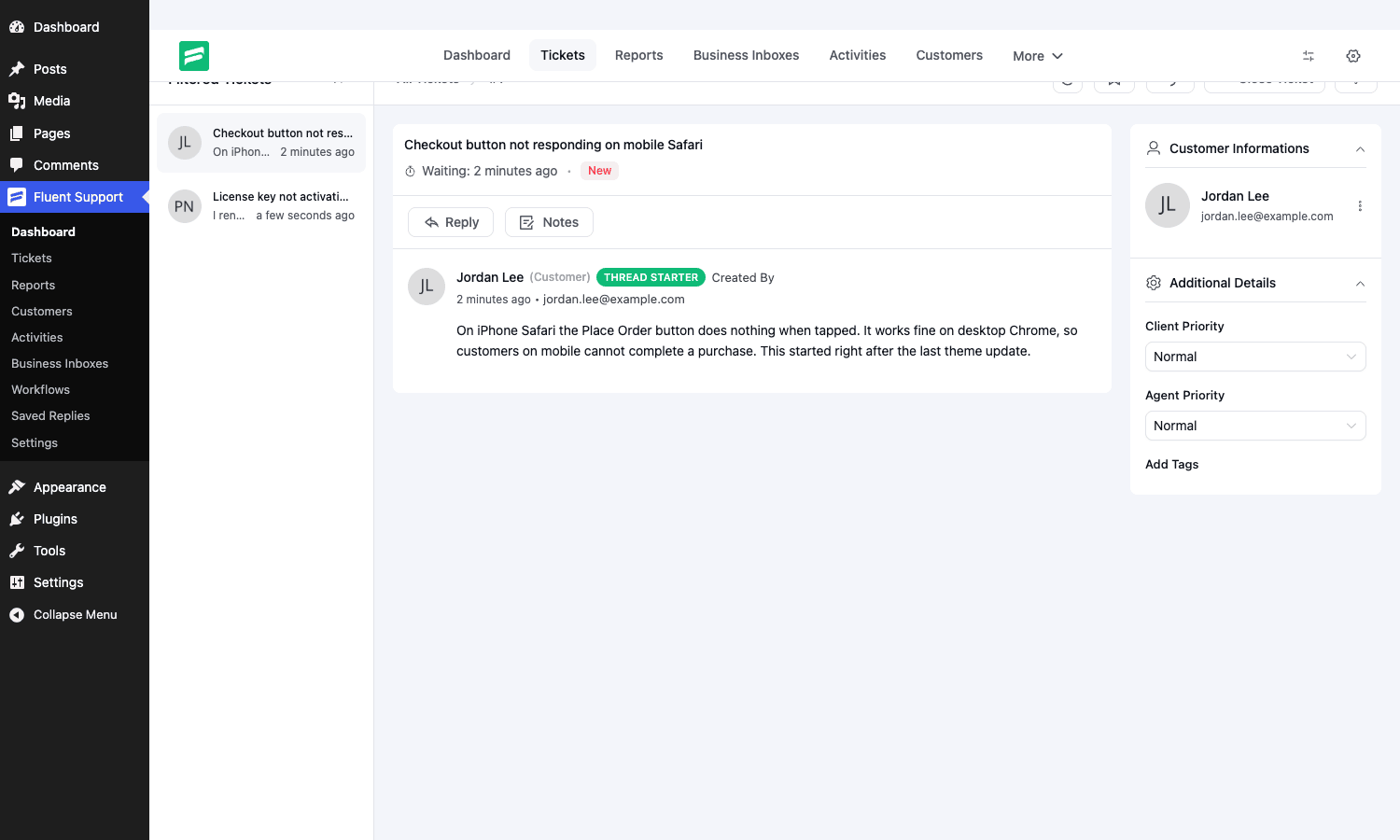Viewport: 1400px width, 840px height.
Task: Click the WordPress Settings sliders icon
Action: [x=17, y=582]
